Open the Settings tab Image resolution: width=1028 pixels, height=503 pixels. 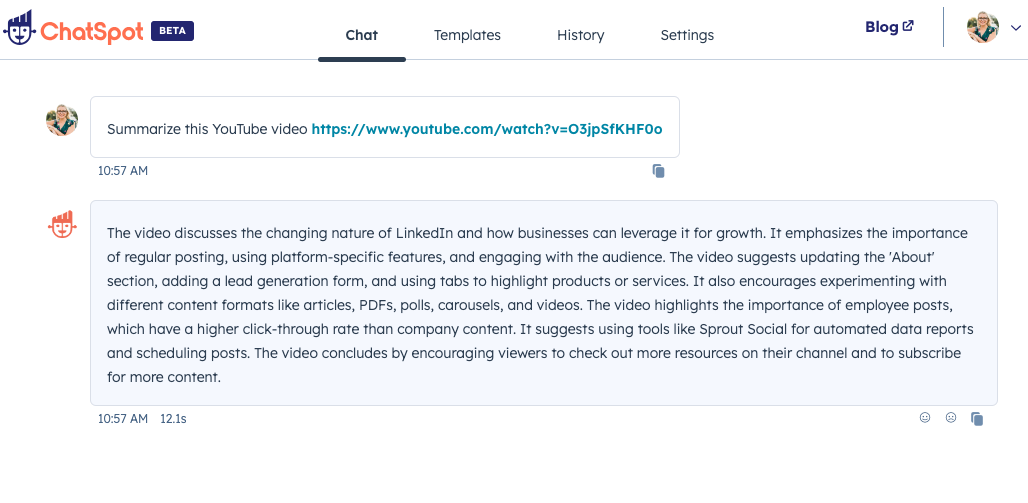pyautogui.click(x=687, y=35)
